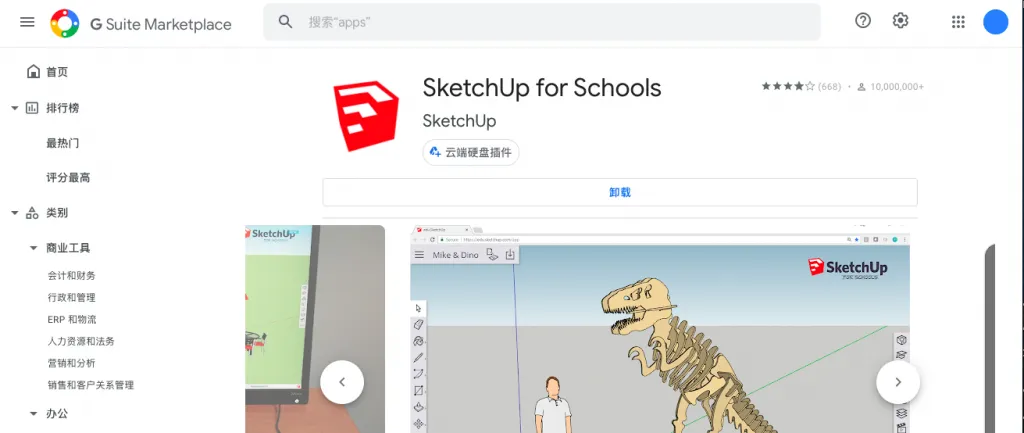Click the search magnifier icon
The image size is (1024, 433).
pos(286,22)
